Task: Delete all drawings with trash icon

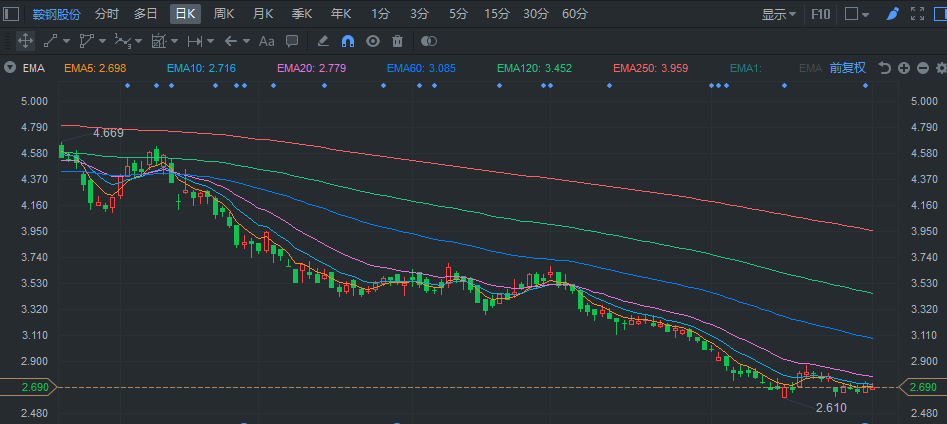Action: (x=397, y=41)
